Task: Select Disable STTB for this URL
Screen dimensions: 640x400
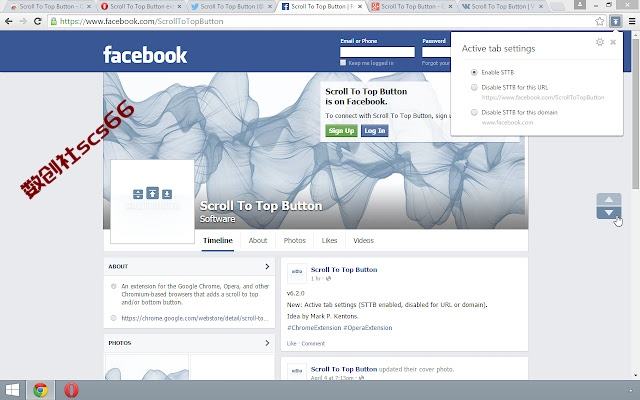Action: point(474,87)
